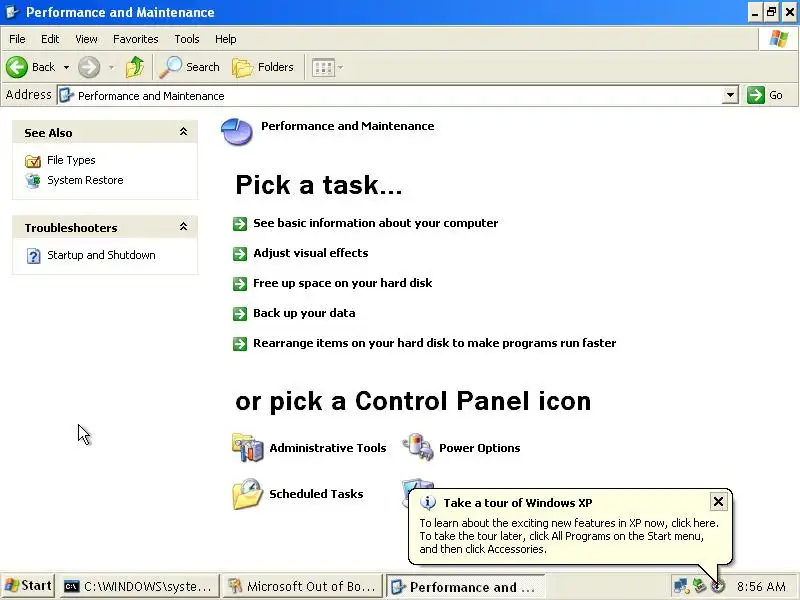800x600 pixels.
Task: Click the Take a tour balloon text
Action: point(569,536)
